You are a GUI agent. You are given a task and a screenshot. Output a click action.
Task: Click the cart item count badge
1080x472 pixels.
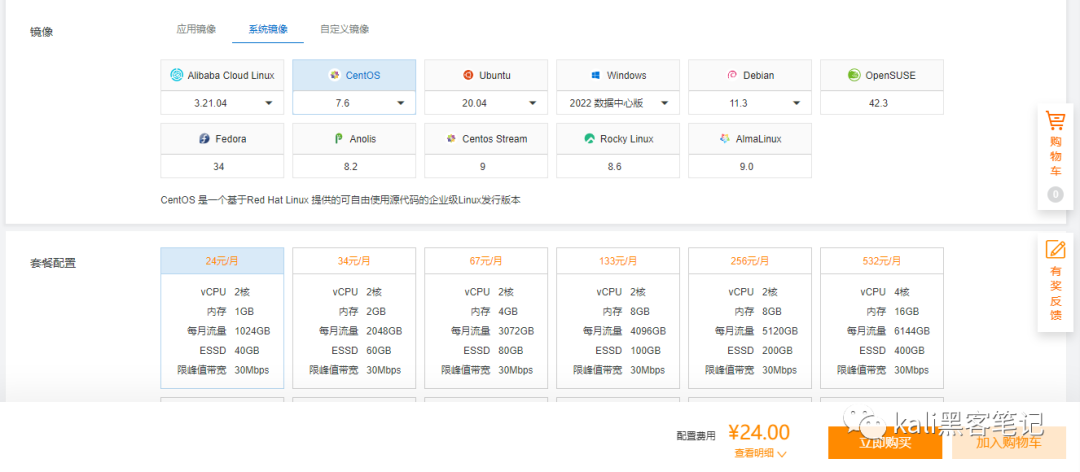click(1055, 195)
